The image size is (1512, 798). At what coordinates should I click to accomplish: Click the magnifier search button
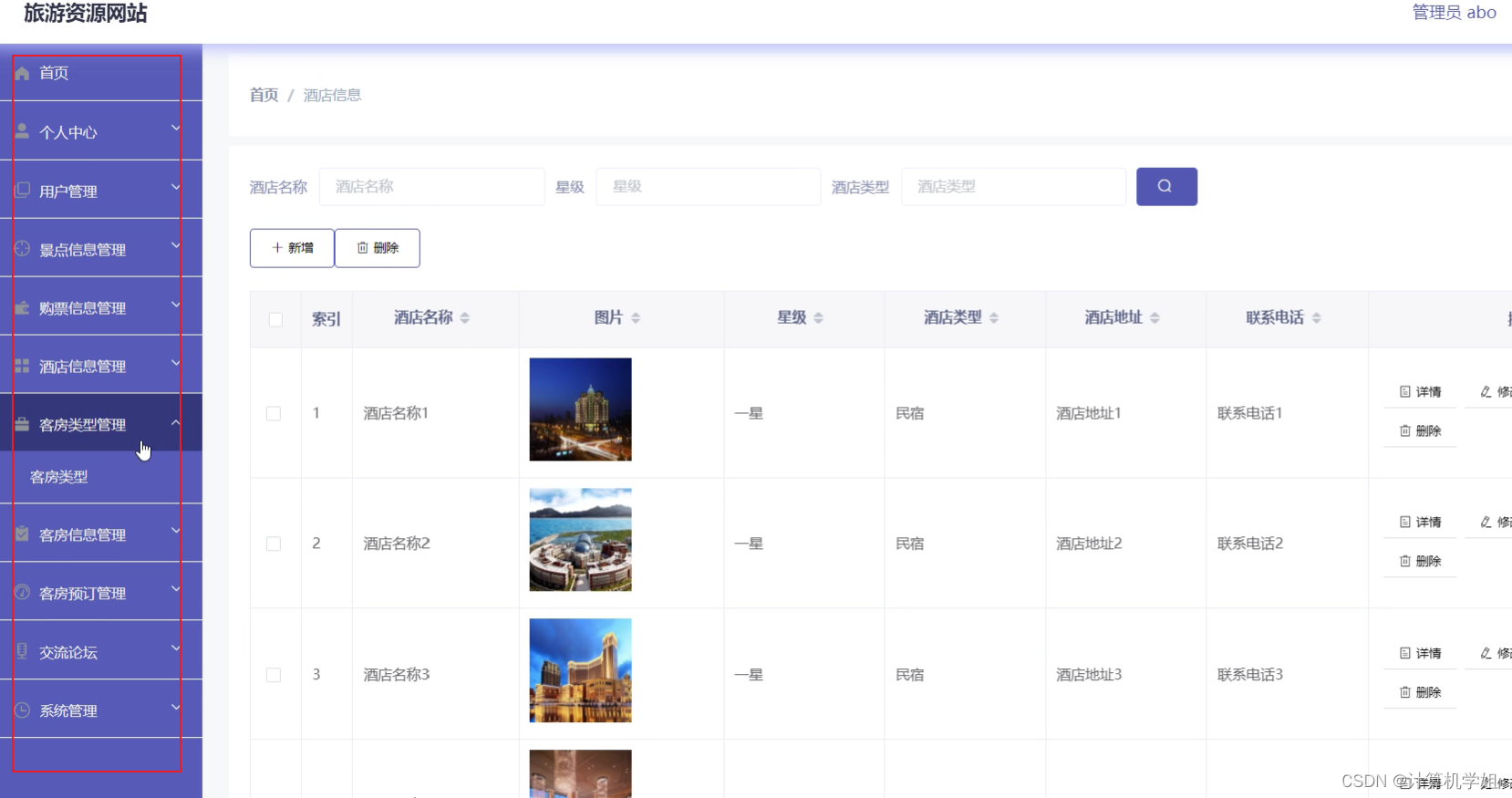pyautogui.click(x=1166, y=186)
